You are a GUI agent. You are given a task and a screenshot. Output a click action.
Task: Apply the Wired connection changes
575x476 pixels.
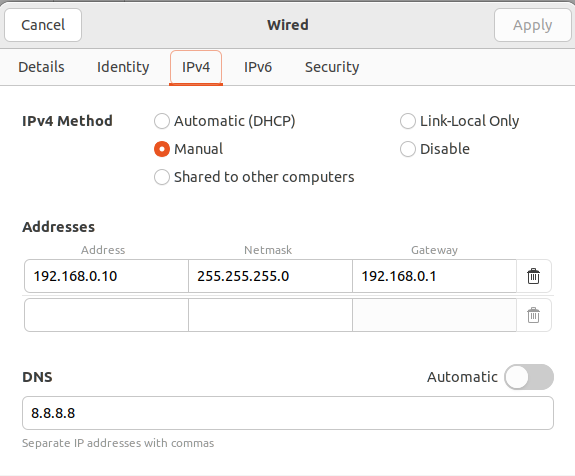pos(532,25)
